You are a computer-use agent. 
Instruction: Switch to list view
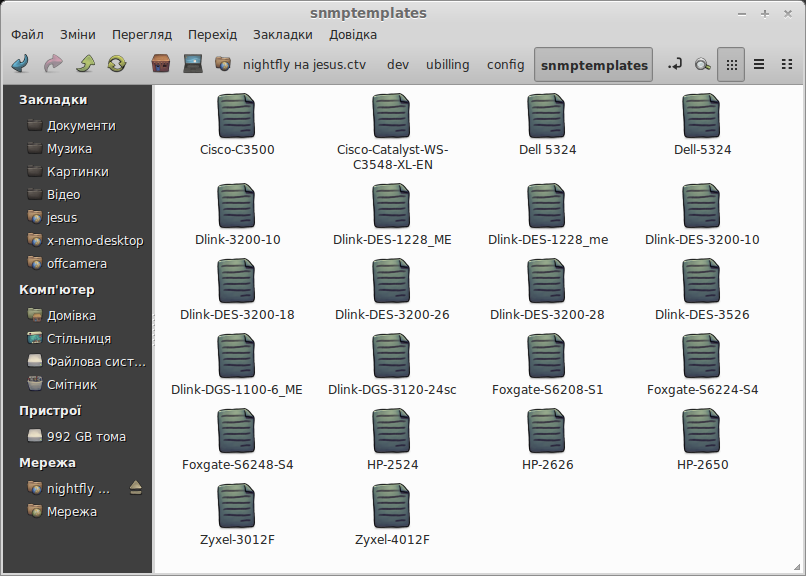(x=759, y=65)
